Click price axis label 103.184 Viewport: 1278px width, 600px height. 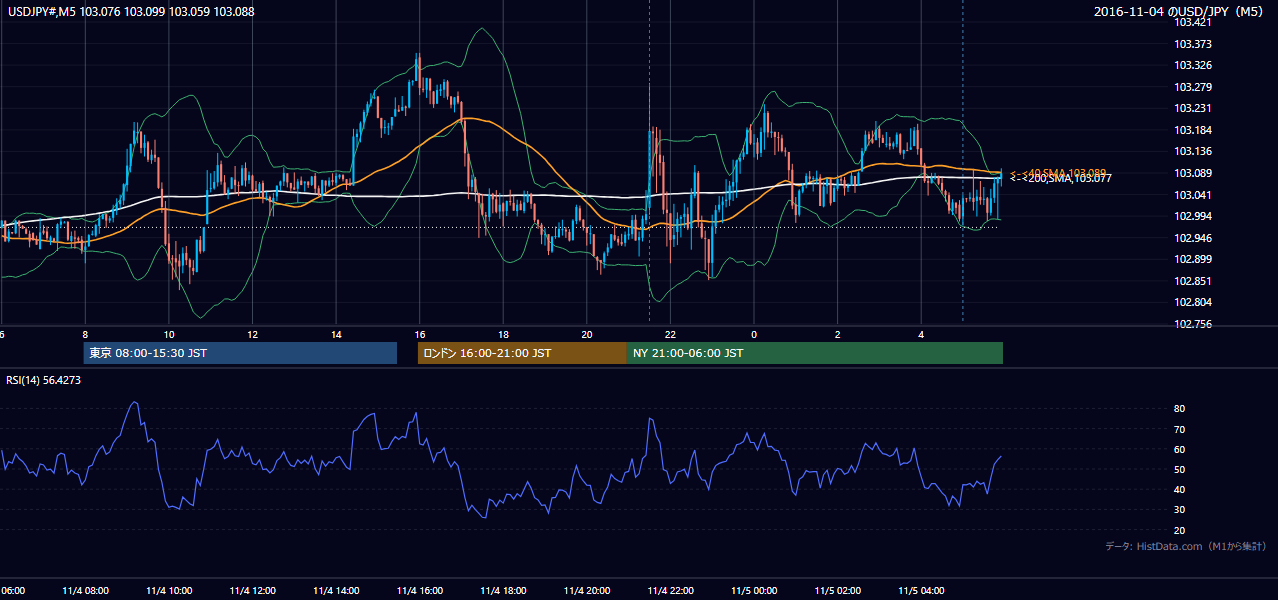(1193, 130)
